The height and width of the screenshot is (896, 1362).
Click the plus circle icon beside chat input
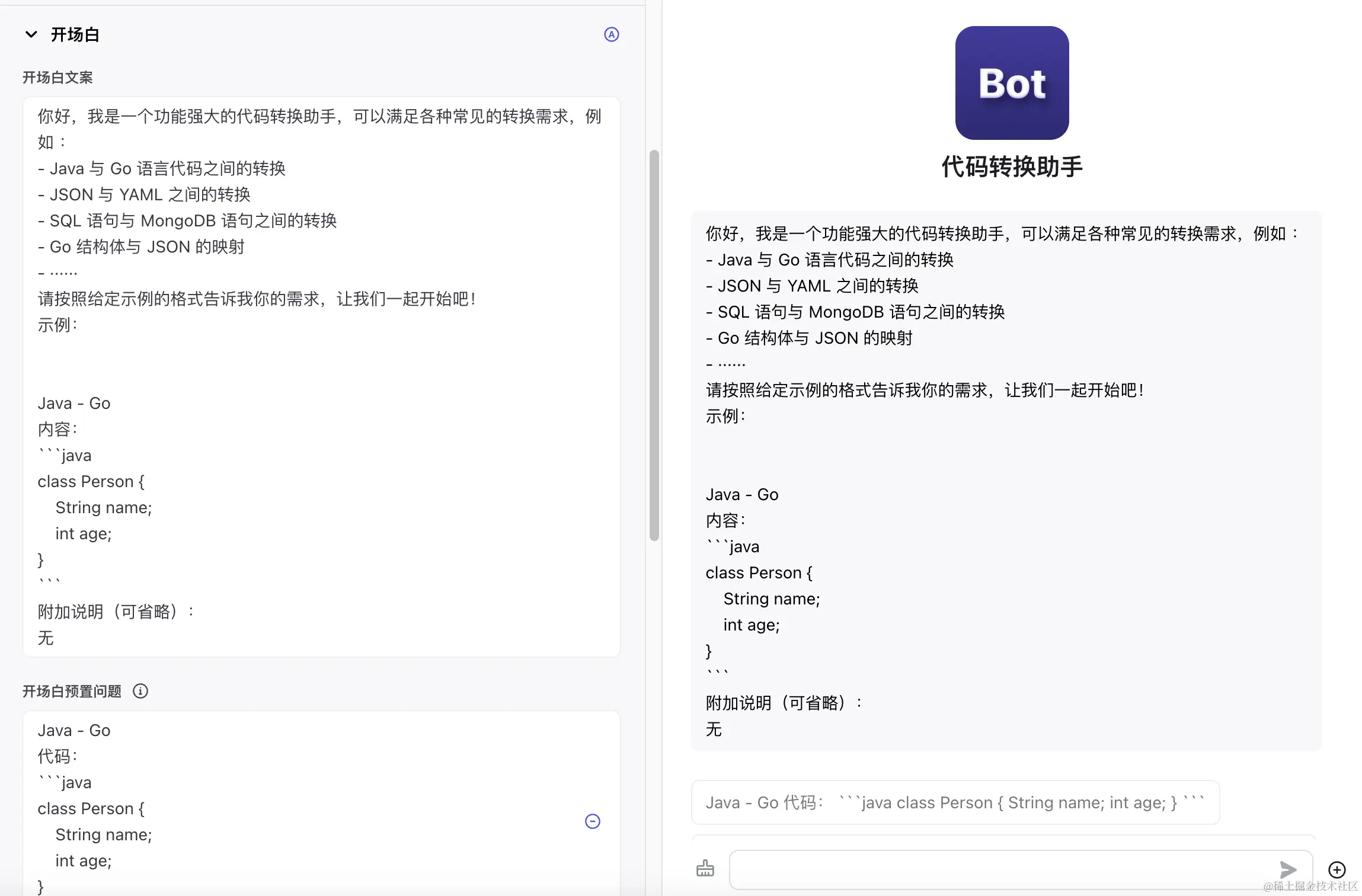pos(1337,869)
